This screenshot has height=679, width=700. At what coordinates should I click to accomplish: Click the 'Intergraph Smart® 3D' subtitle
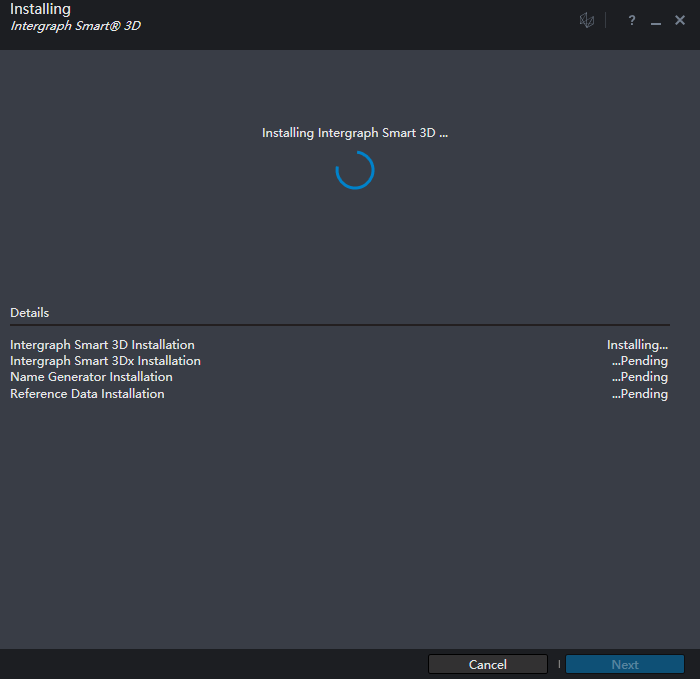point(75,26)
